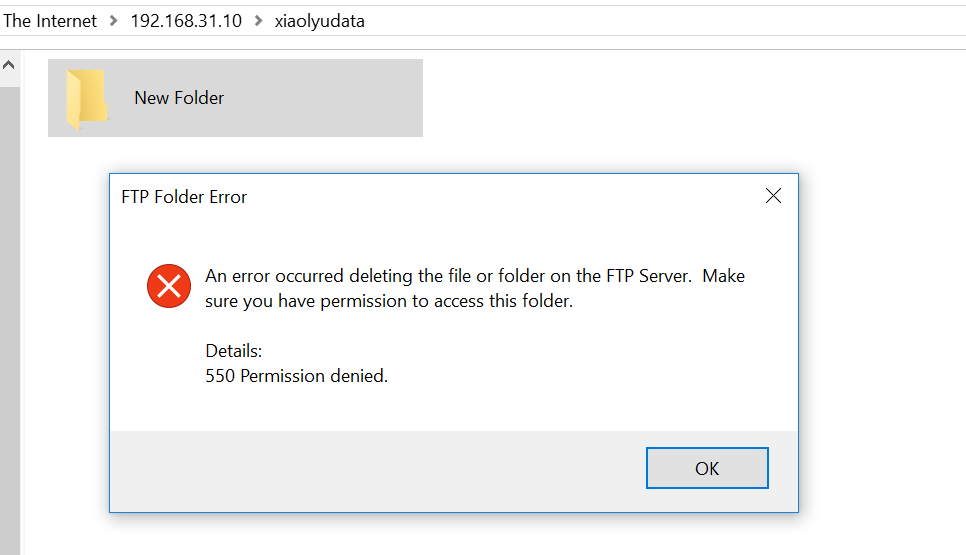Image resolution: width=966 pixels, height=555 pixels.
Task: Select xiaolyudata in the address path
Action: (x=319, y=21)
